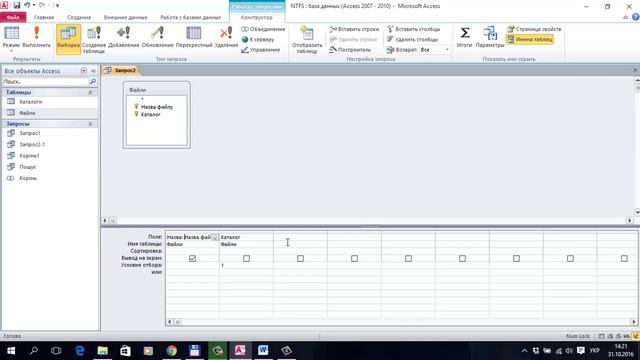The height and width of the screenshot is (360, 640).
Task: Check show box in sixth grid column
Action: coord(462,258)
